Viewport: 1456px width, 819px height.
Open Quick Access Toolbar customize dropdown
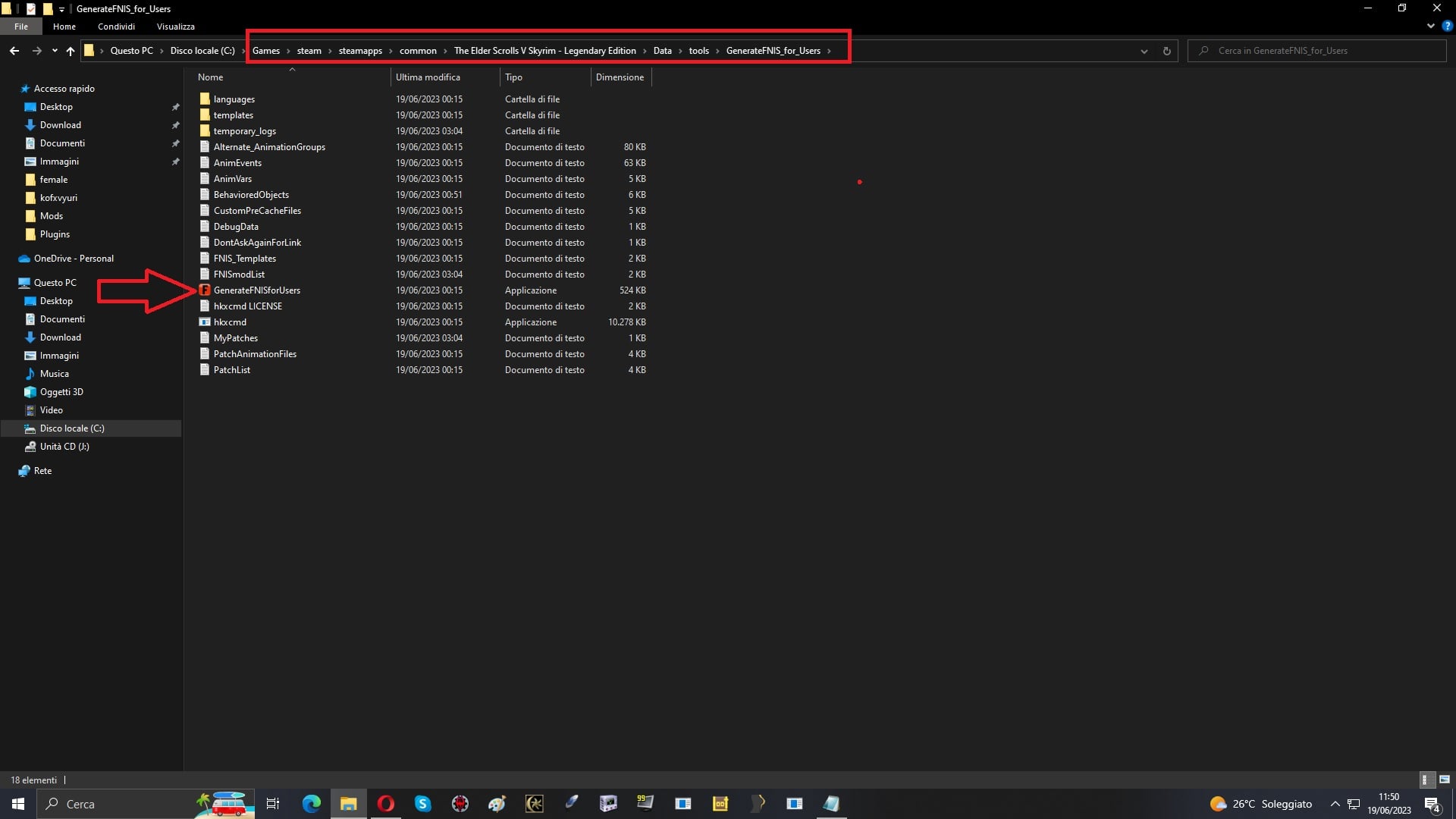(61, 9)
